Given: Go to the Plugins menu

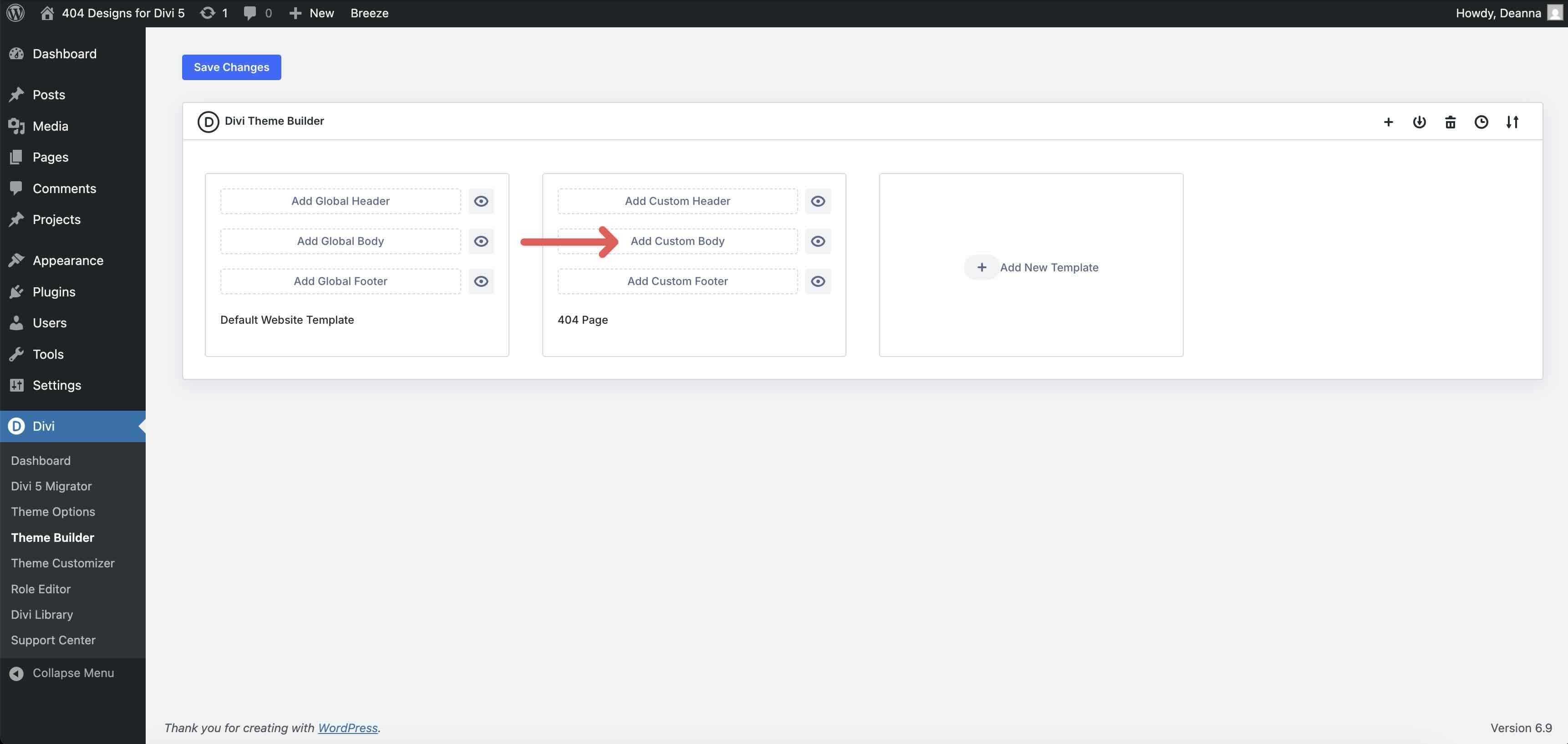Looking at the screenshot, I should (x=54, y=291).
